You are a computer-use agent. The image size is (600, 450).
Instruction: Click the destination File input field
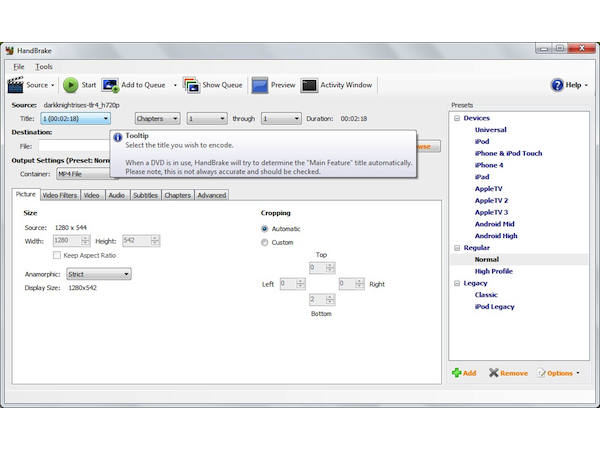pos(74,146)
